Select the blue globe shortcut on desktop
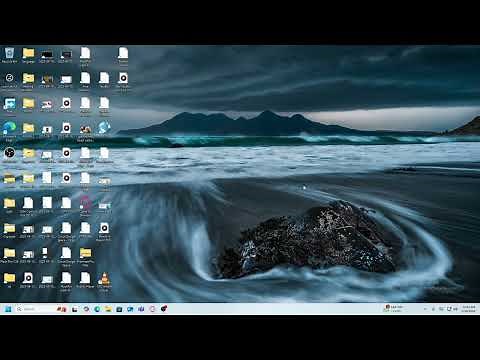 click(x=104, y=129)
